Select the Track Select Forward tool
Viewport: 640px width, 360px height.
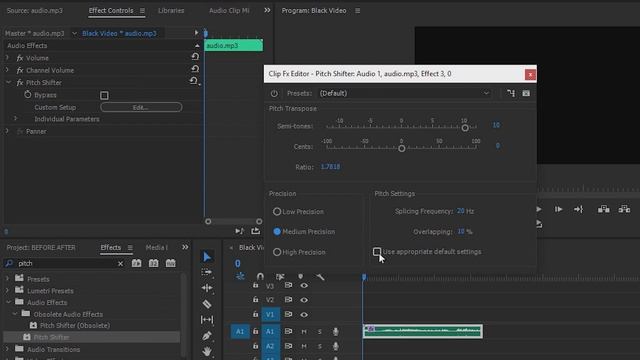click(207, 272)
